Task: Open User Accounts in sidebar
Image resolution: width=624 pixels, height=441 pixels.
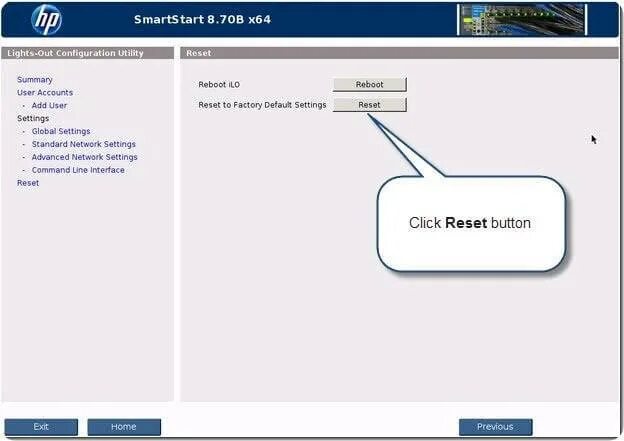Action: 45,92
